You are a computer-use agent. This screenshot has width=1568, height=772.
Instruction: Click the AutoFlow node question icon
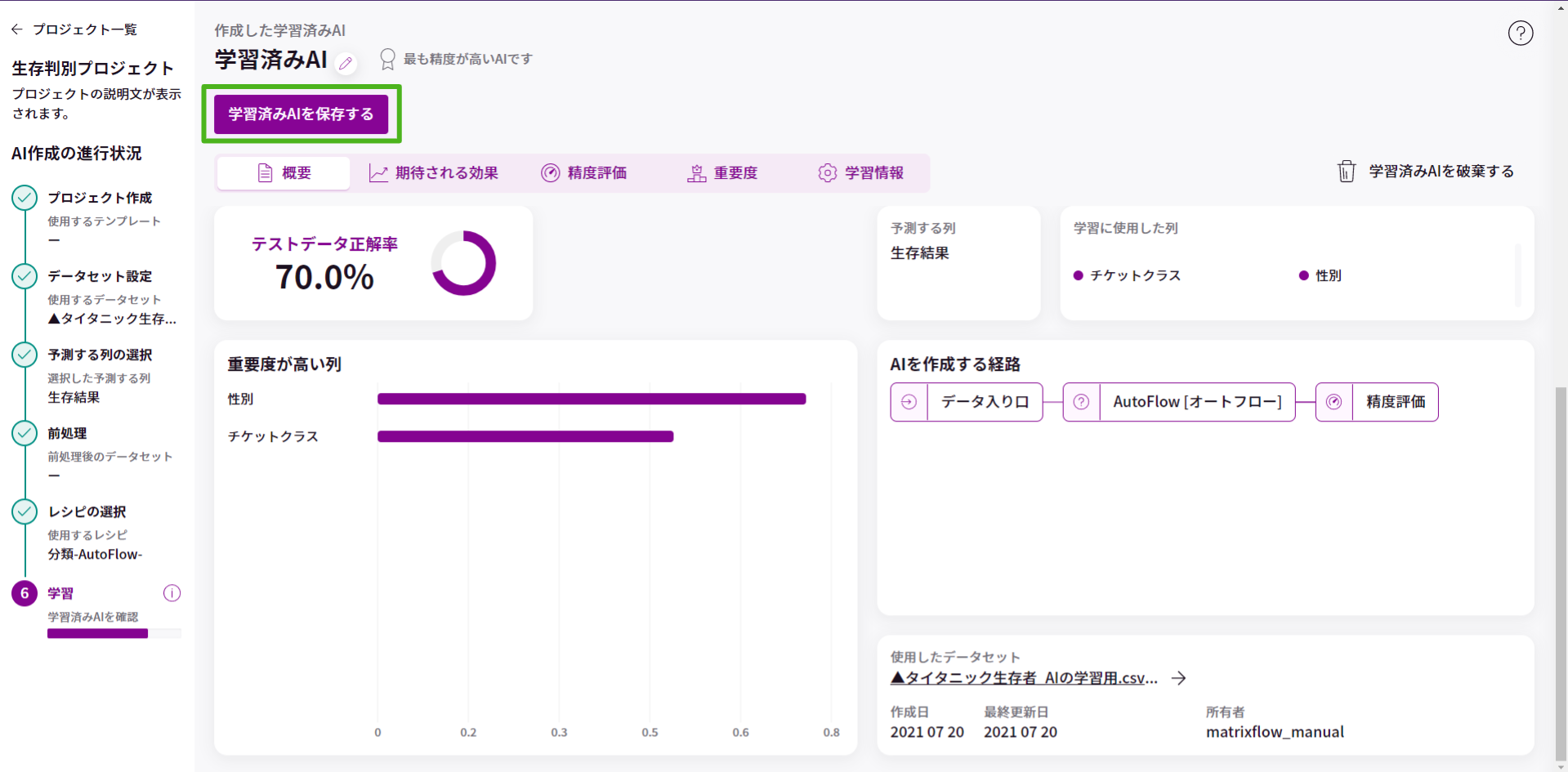click(x=1081, y=402)
